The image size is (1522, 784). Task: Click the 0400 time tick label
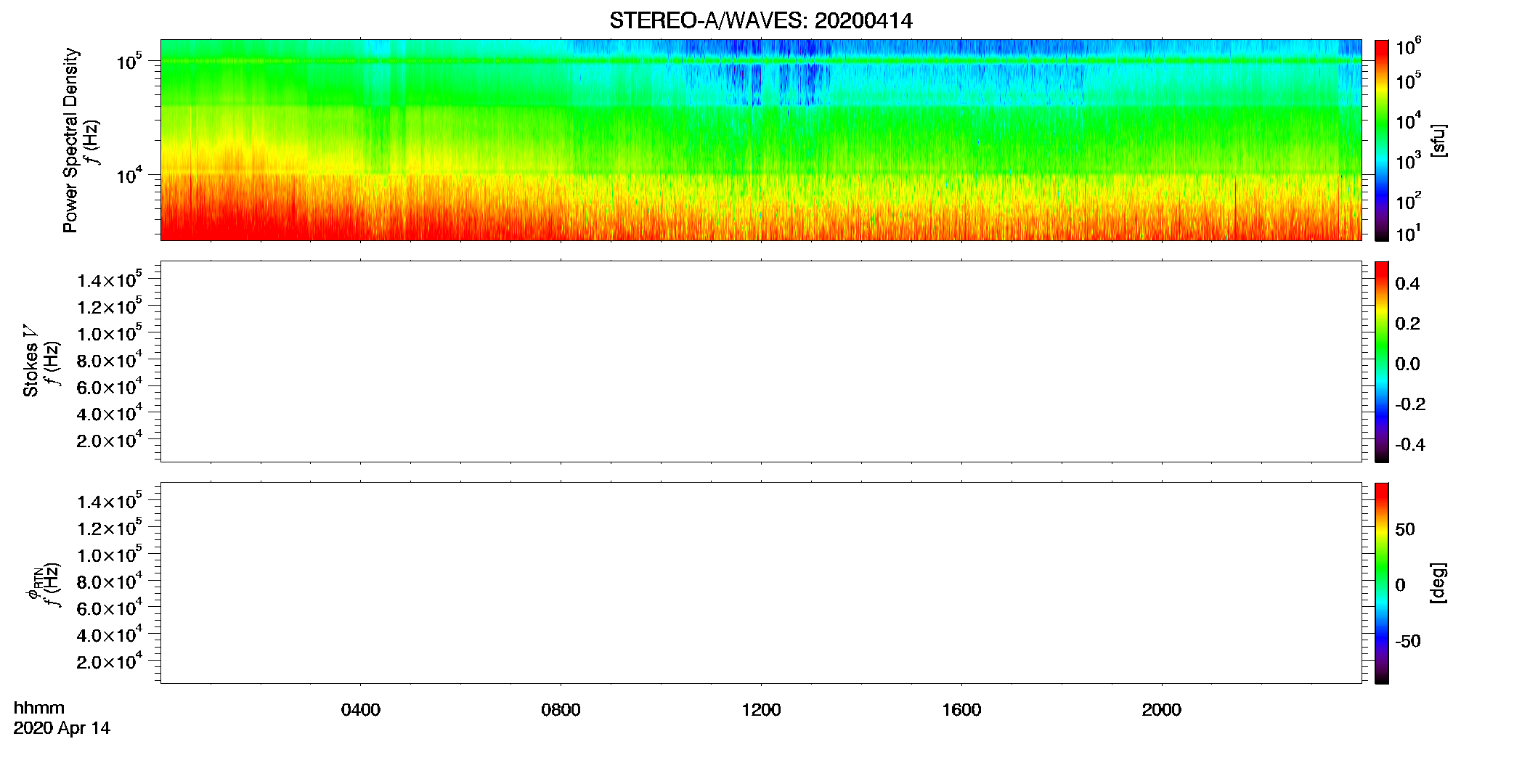pyautogui.click(x=360, y=710)
